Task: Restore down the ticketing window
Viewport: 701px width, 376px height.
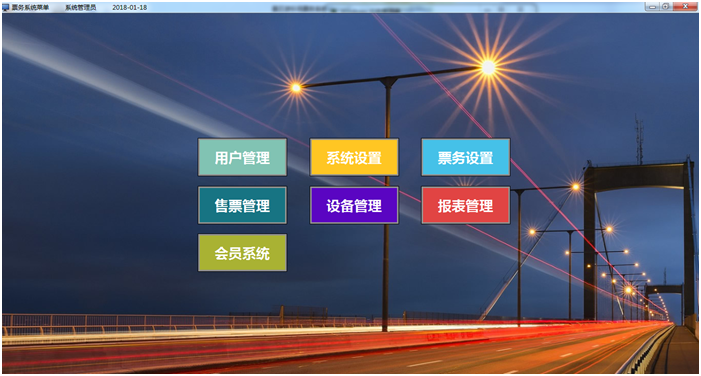Action: click(x=666, y=7)
